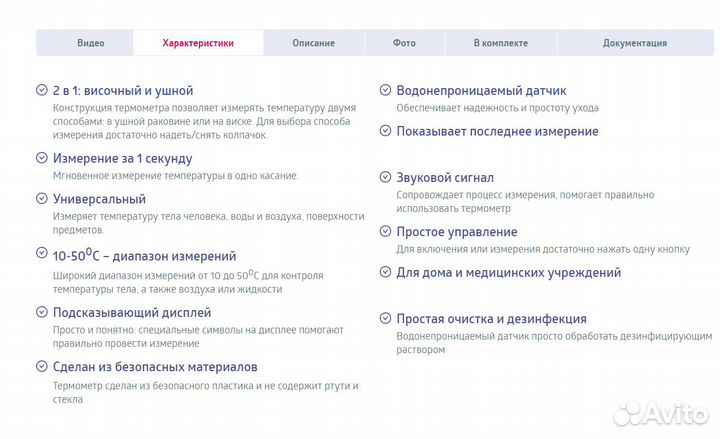Click "Показывает последнее измерение" heading
The width and height of the screenshot is (720, 439).
[x=497, y=131]
